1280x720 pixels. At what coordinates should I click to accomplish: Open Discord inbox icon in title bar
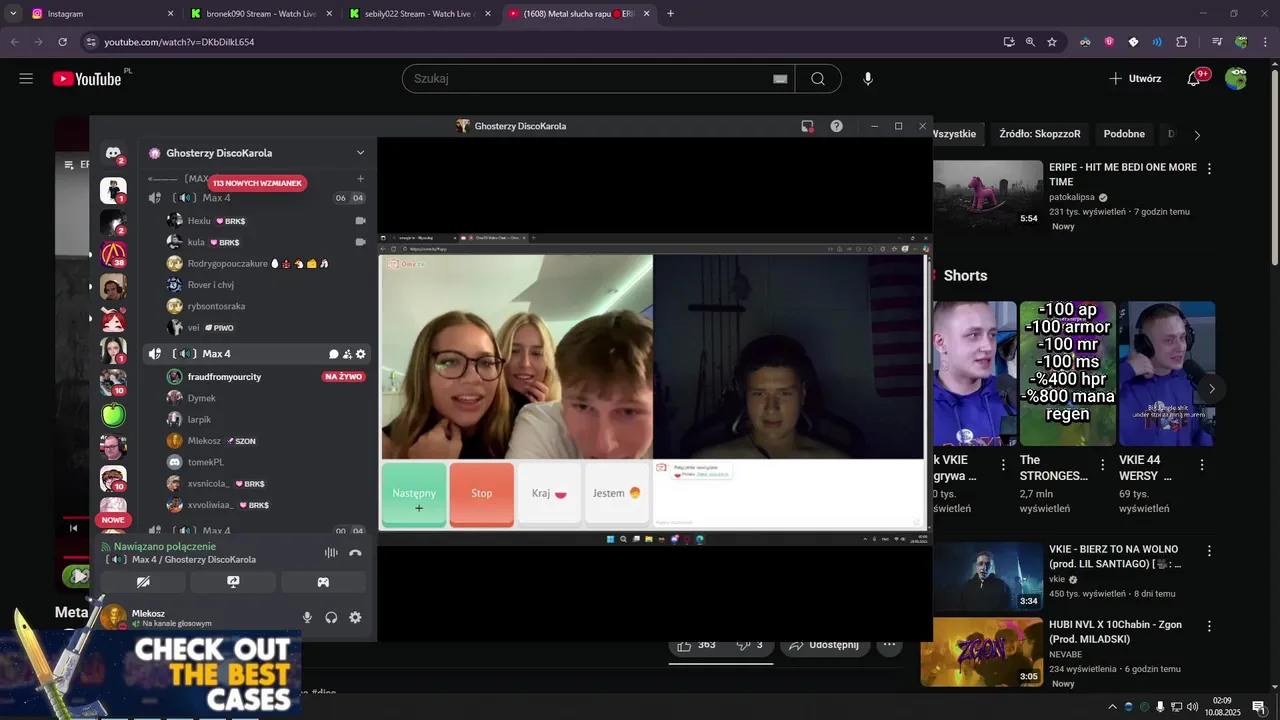coord(807,126)
